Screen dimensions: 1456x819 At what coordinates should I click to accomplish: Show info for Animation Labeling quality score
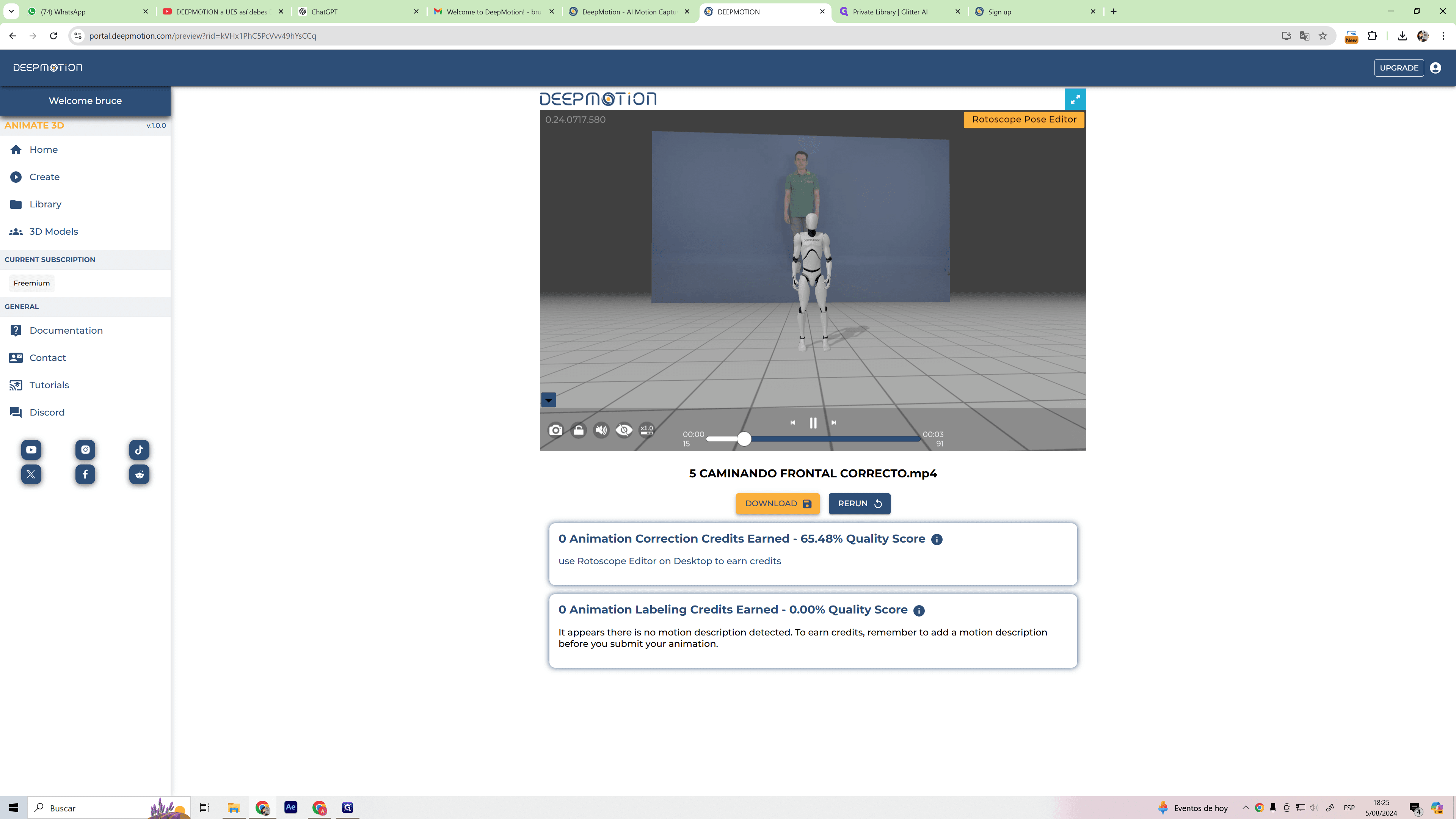tap(919, 610)
